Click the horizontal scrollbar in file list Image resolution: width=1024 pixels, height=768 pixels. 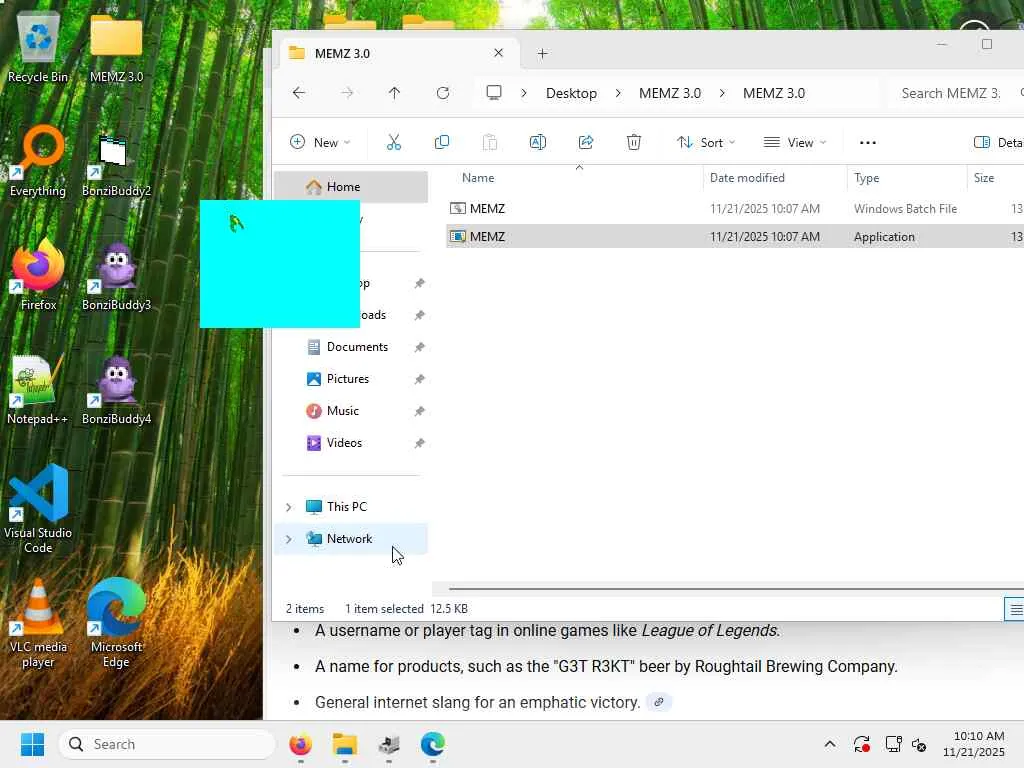click(736, 588)
